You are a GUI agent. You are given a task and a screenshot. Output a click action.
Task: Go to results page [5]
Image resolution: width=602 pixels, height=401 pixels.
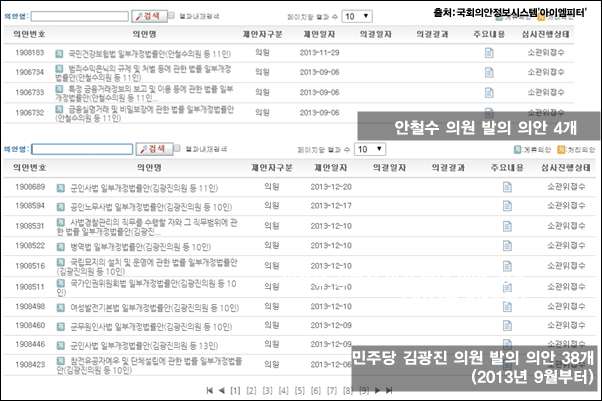point(299,391)
